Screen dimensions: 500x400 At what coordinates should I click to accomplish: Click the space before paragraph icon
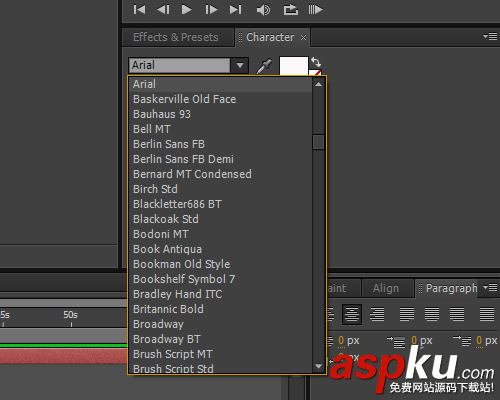[x=396, y=341]
